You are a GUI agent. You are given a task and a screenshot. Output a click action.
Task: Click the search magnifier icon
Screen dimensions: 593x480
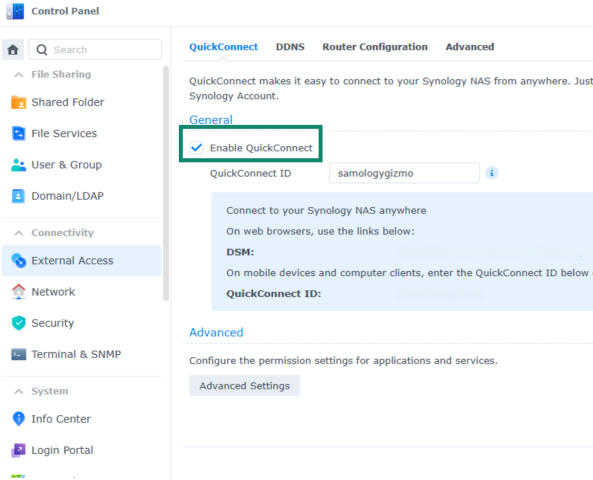click(x=42, y=50)
